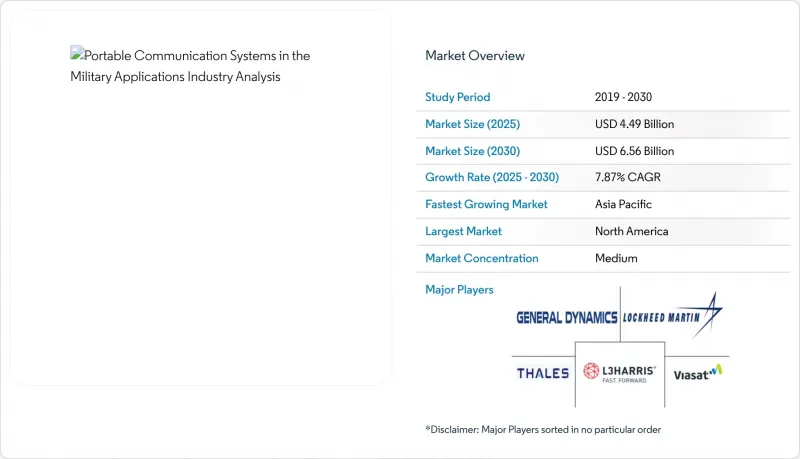Click the Study Period label
Image resolution: width=800 pixels, height=459 pixels.
pyautogui.click(x=458, y=97)
